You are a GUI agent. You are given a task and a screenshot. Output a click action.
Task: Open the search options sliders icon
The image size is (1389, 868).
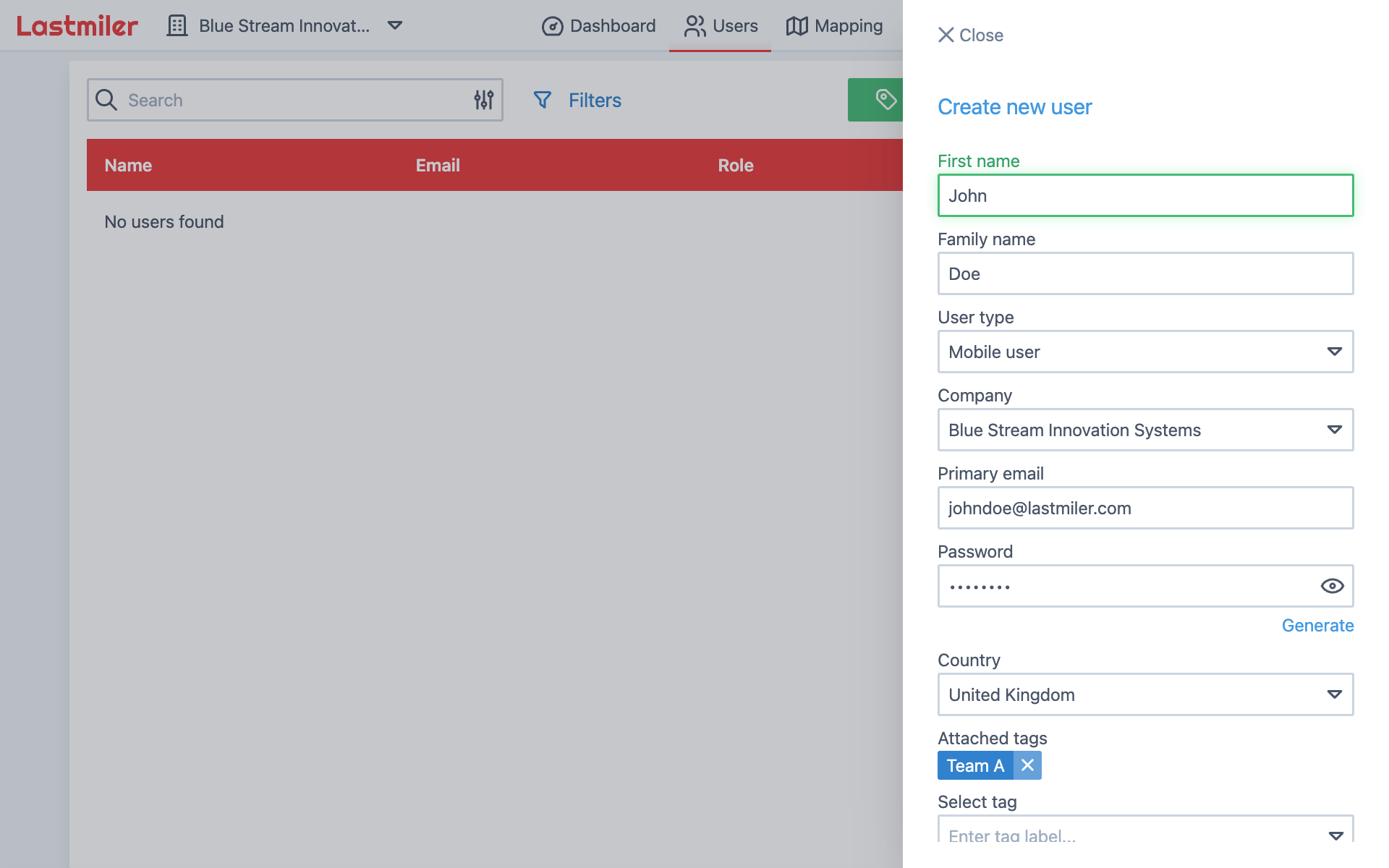pyautogui.click(x=484, y=100)
